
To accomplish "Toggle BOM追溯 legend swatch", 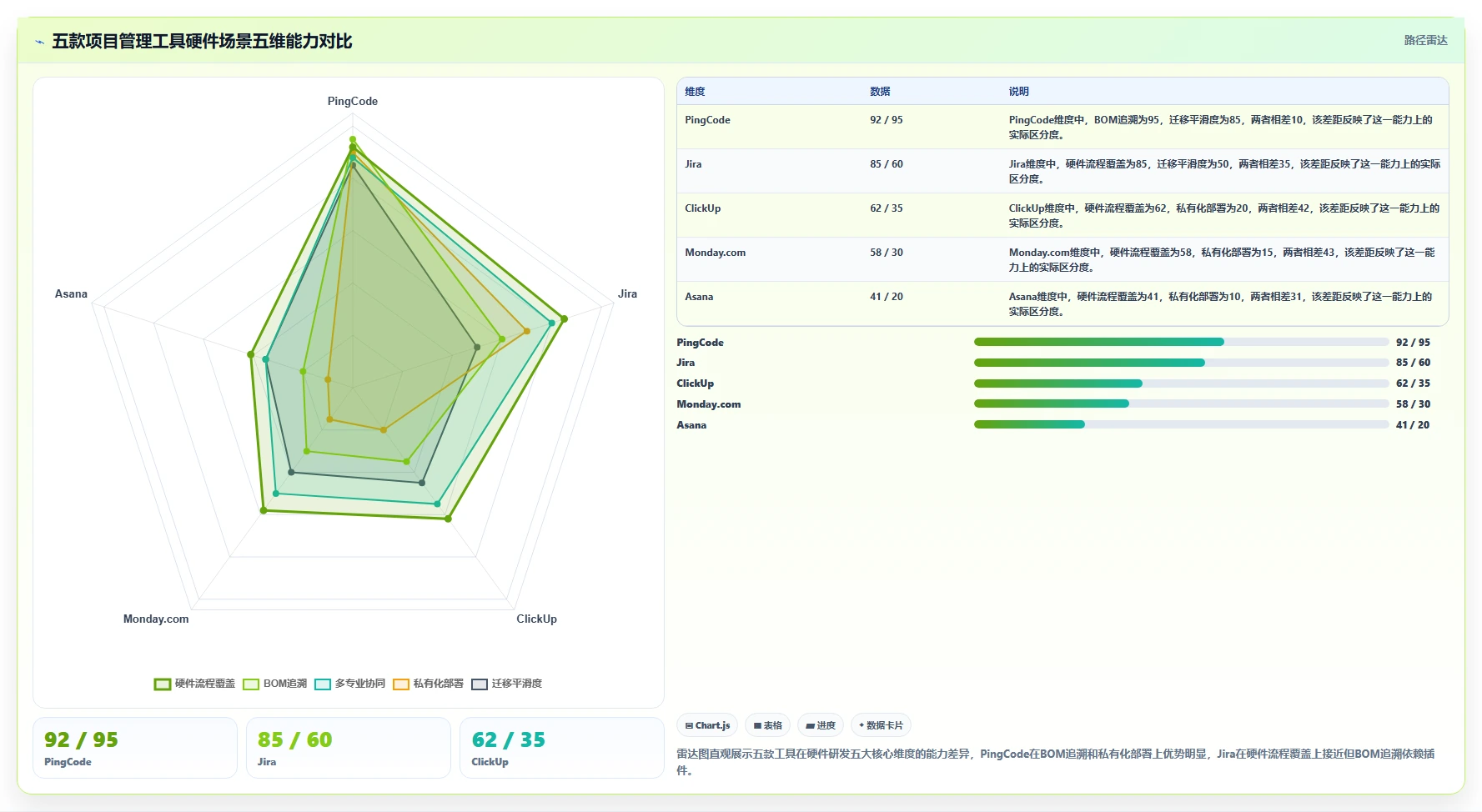I will pos(251,684).
